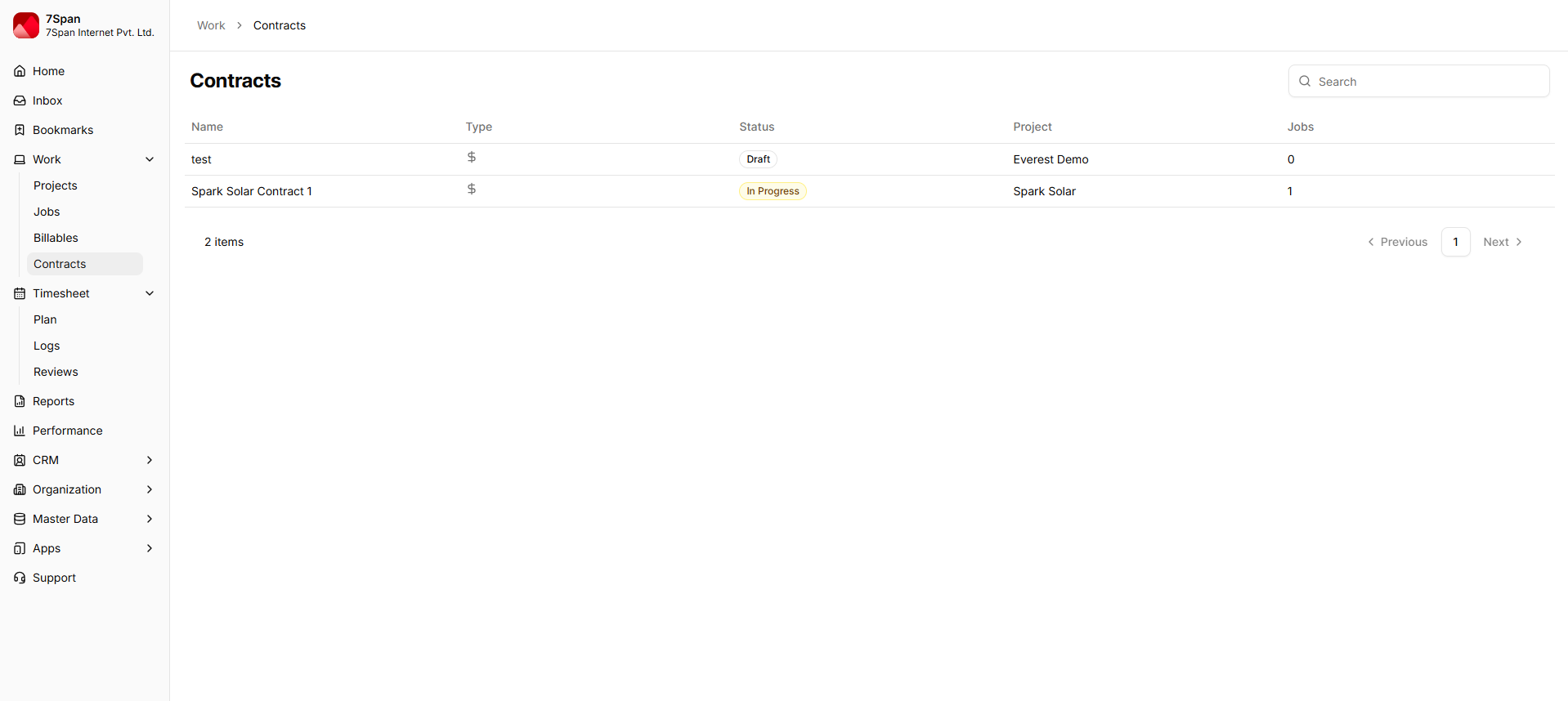Open the Spark Solar Contract 1 row

(252, 191)
